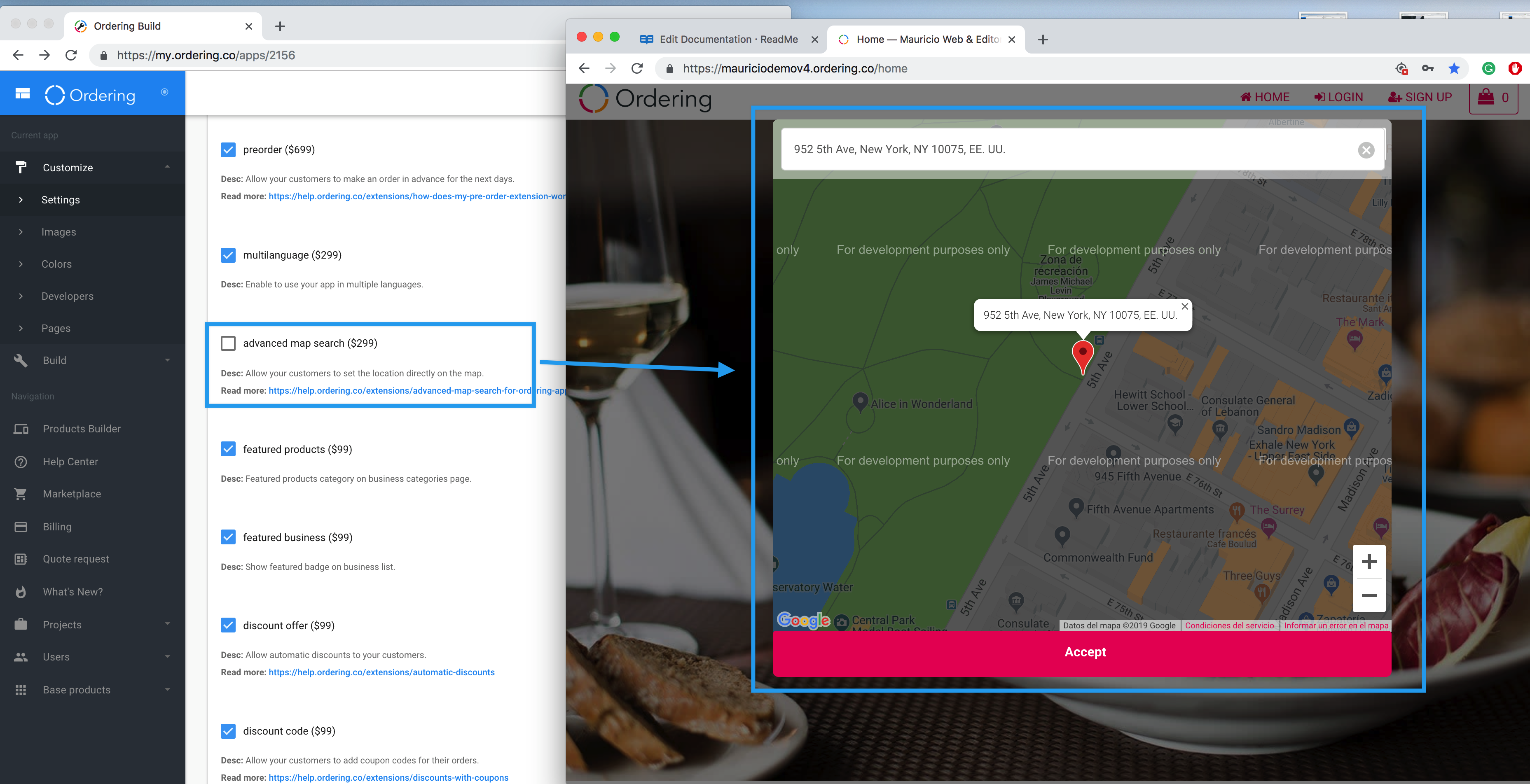The image size is (1530, 784).
Task: Click the shopping cart icon in header
Action: click(1486, 97)
